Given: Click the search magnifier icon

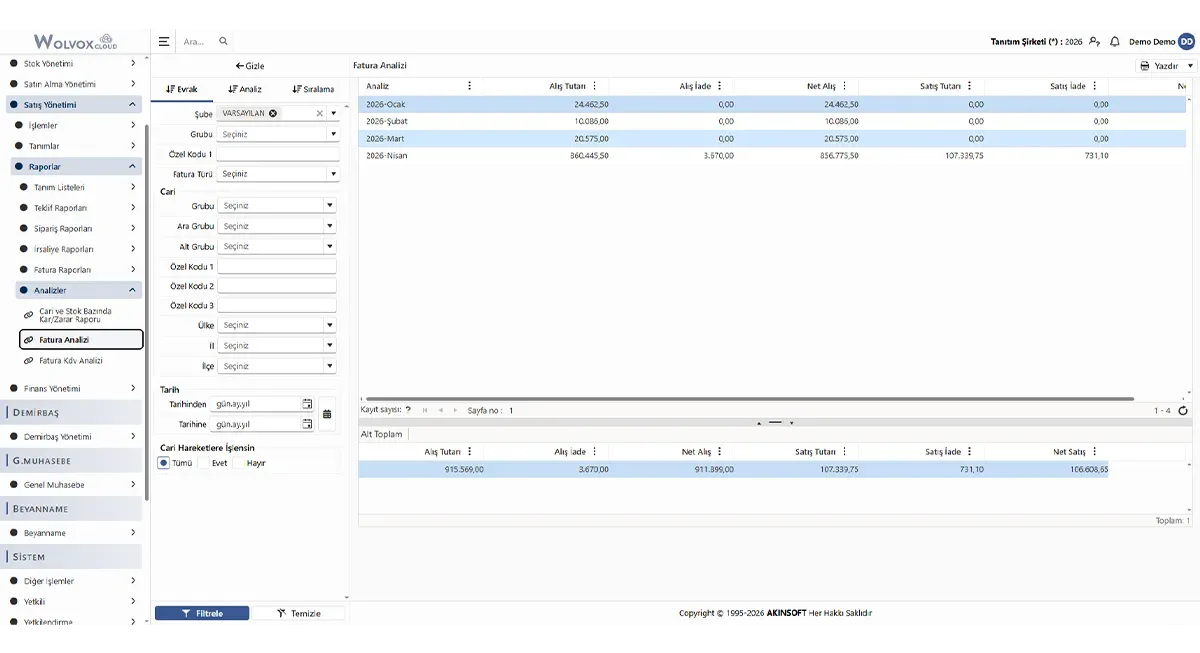Looking at the screenshot, I should point(223,41).
